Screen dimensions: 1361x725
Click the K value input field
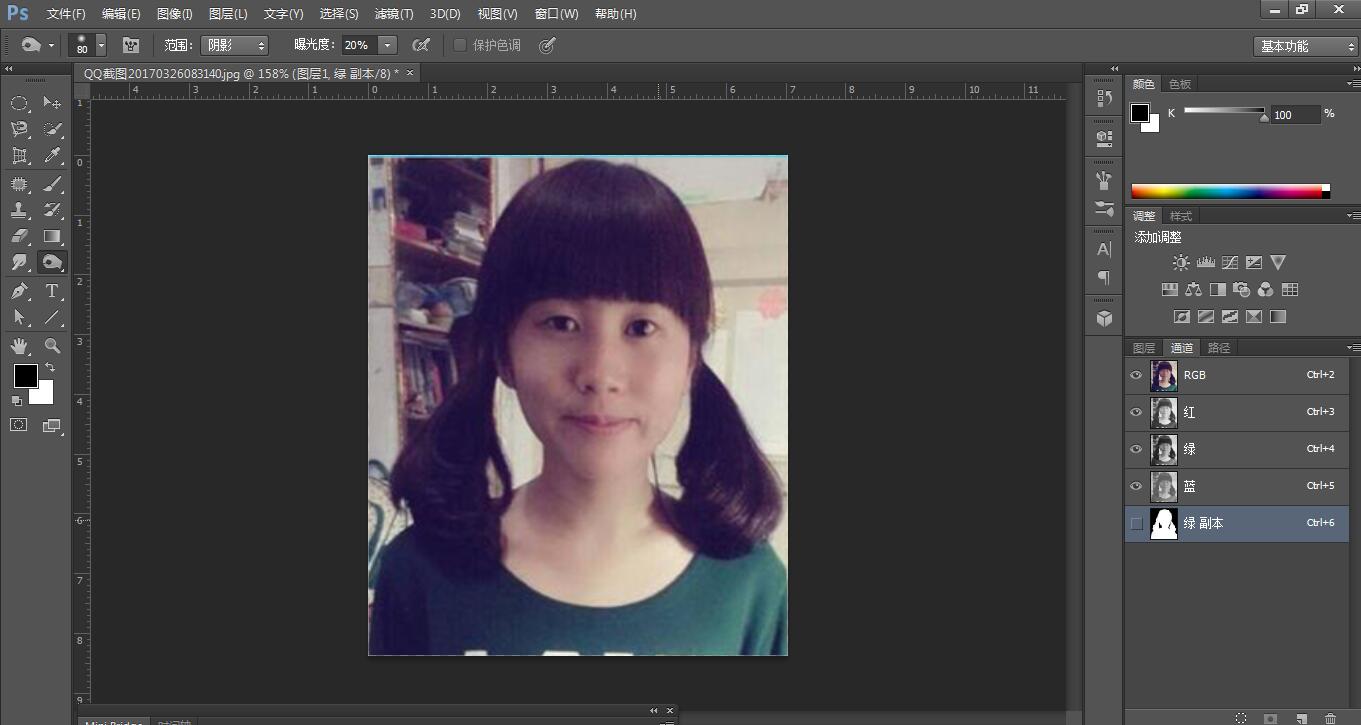point(1293,115)
